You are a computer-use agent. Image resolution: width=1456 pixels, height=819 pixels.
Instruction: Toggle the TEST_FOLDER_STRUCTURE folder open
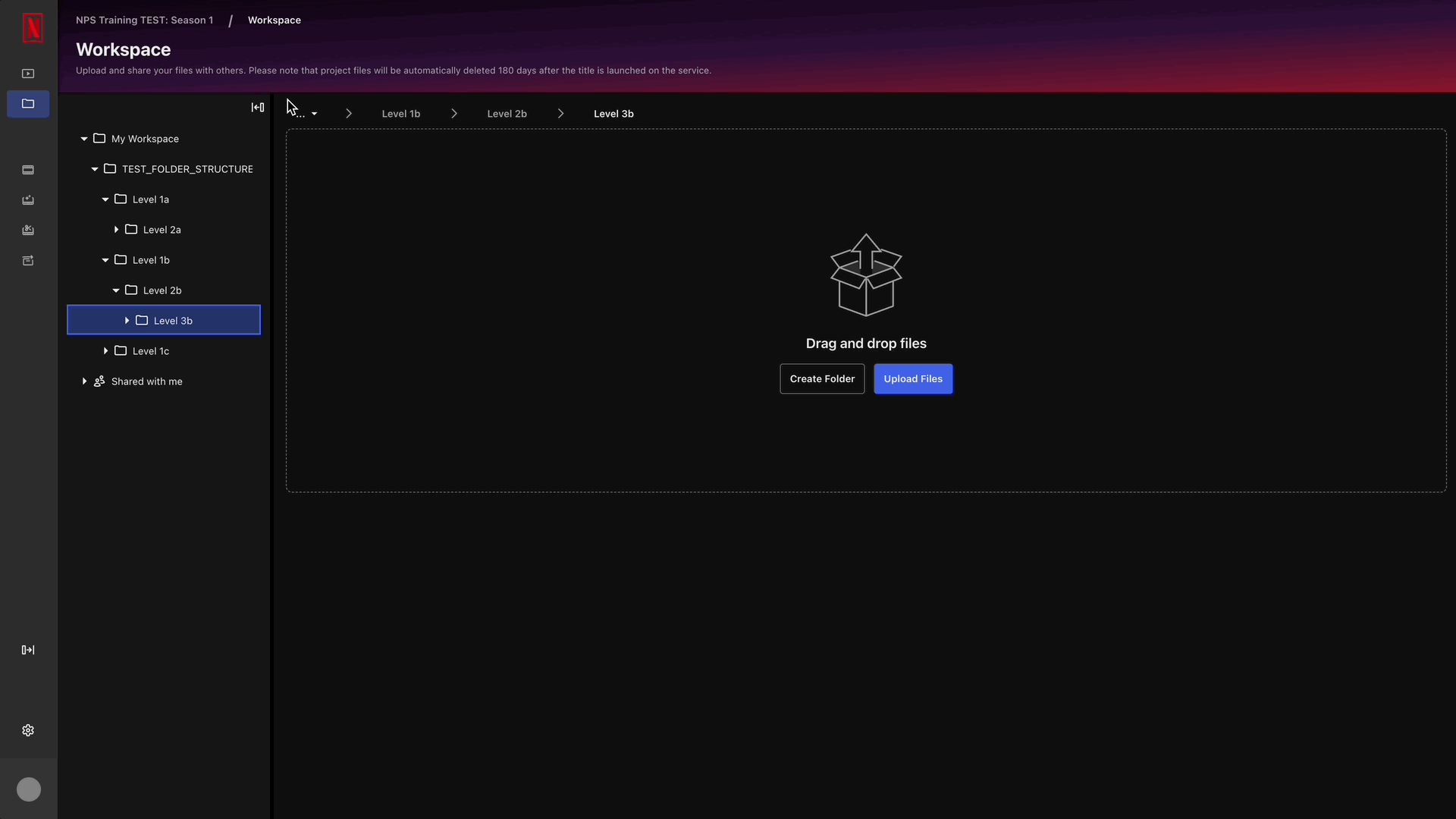pos(95,168)
